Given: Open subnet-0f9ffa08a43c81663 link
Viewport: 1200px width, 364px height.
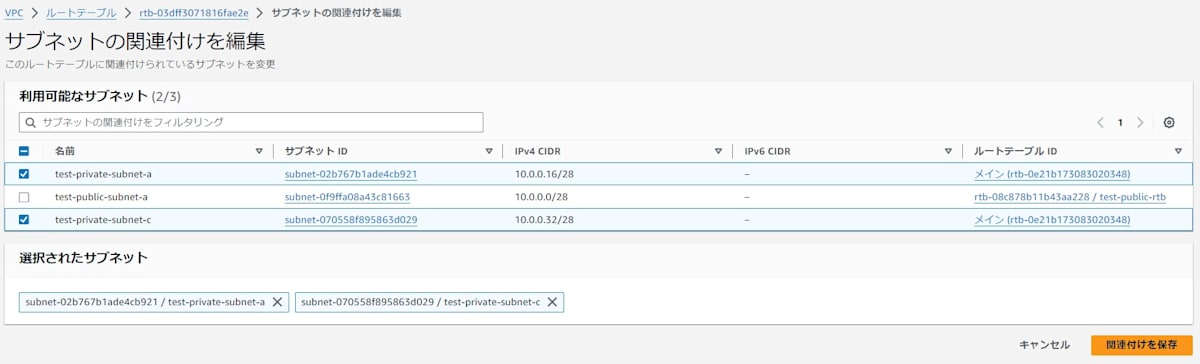Looking at the screenshot, I should (x=347, y=197).
